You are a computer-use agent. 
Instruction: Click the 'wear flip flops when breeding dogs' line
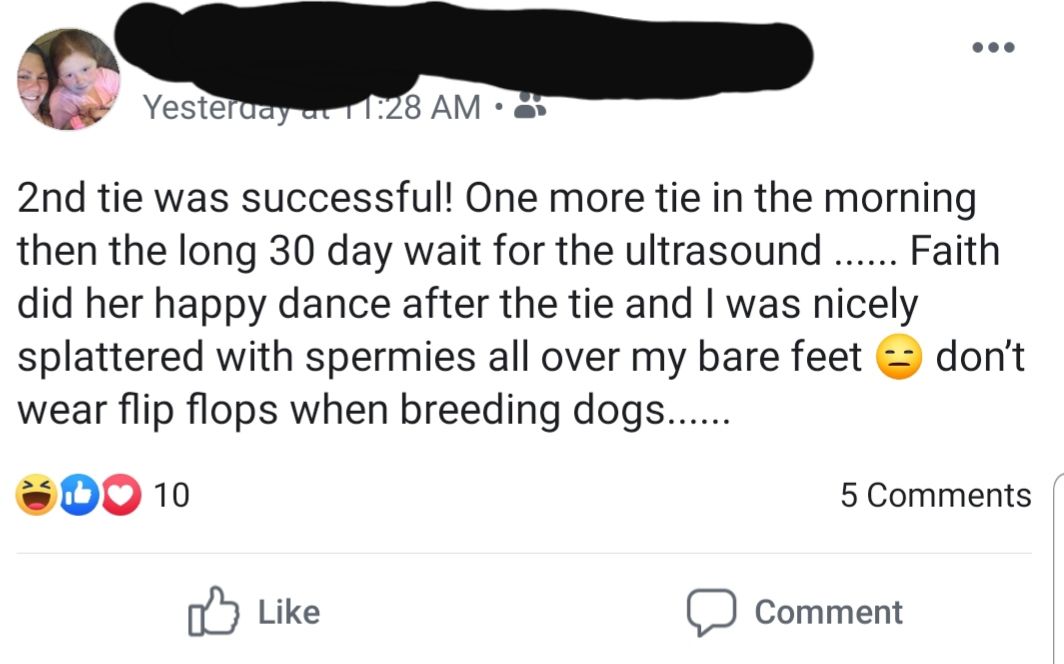[x=340, y=411]
